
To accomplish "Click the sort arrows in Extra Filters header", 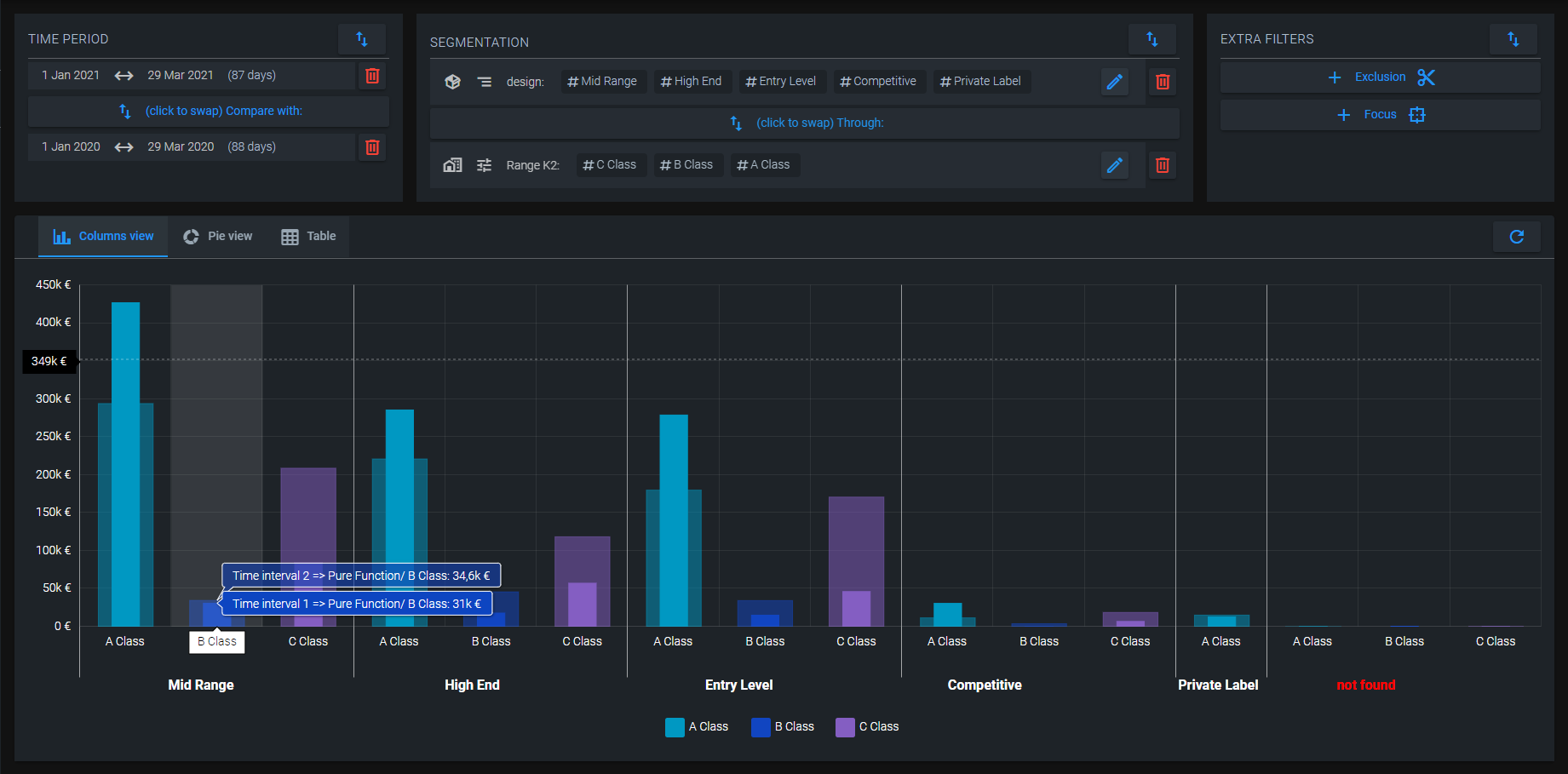I will [x=1513, y=39].
